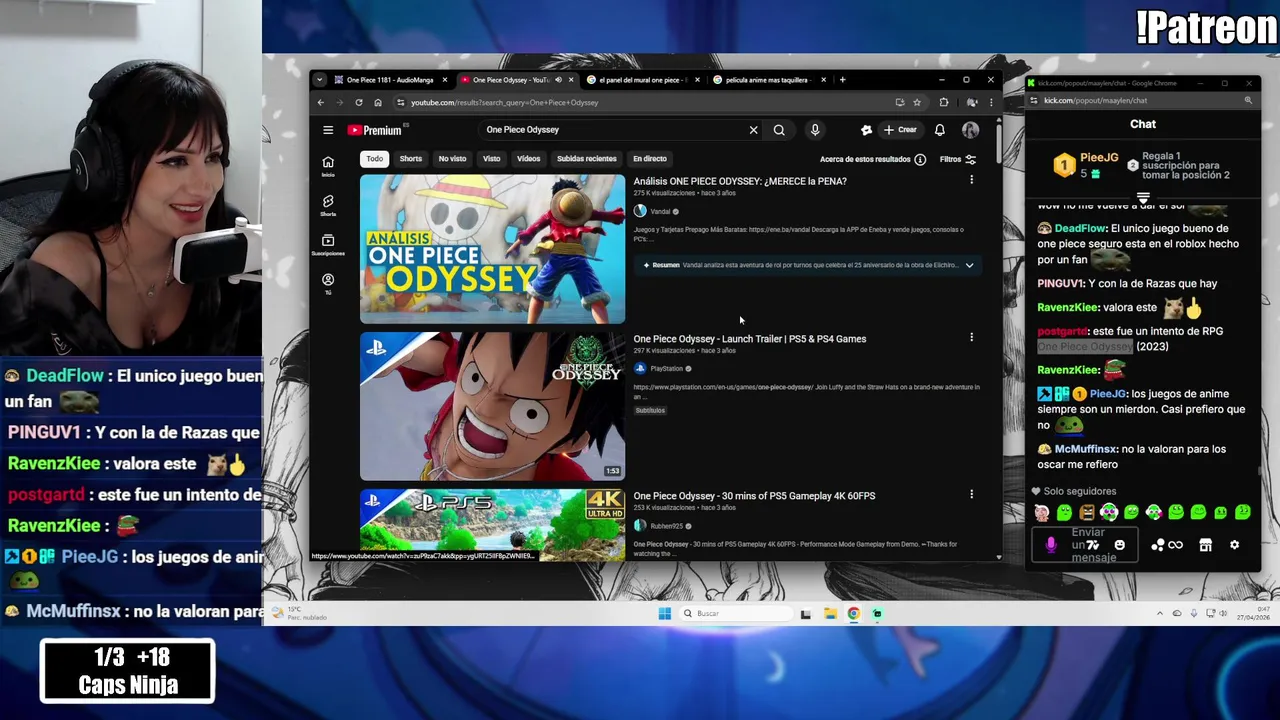
Task: Click the Windows taskbar Buscar search box
Action: (x=735, y=614)
